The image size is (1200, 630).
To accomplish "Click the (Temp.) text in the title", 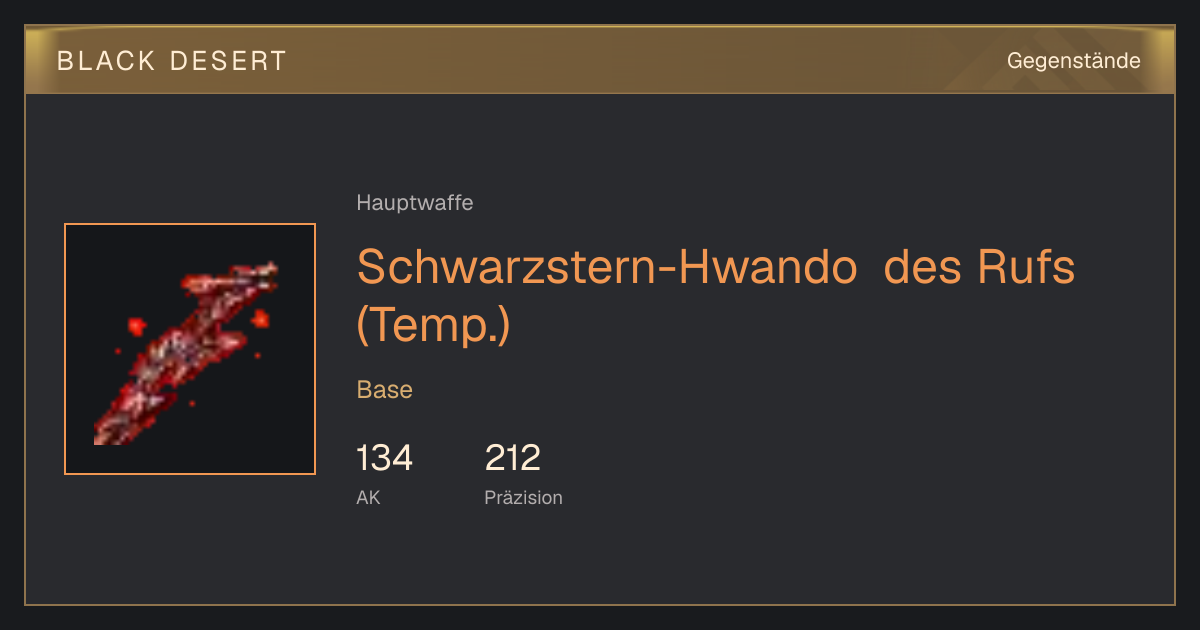I will (x=434, y=326).
